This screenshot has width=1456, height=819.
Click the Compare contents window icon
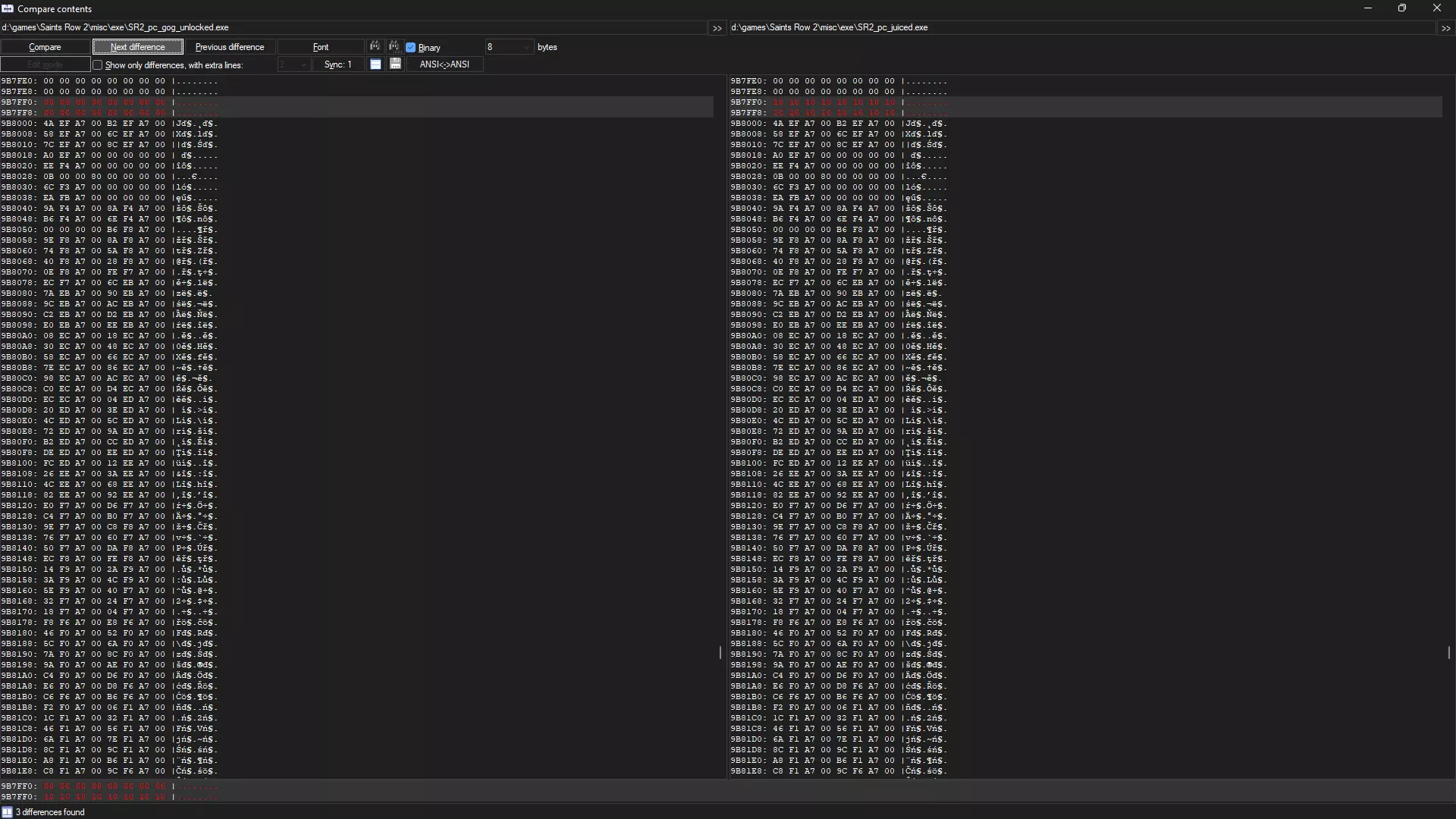pyautogui.click(x=8, y=8)
